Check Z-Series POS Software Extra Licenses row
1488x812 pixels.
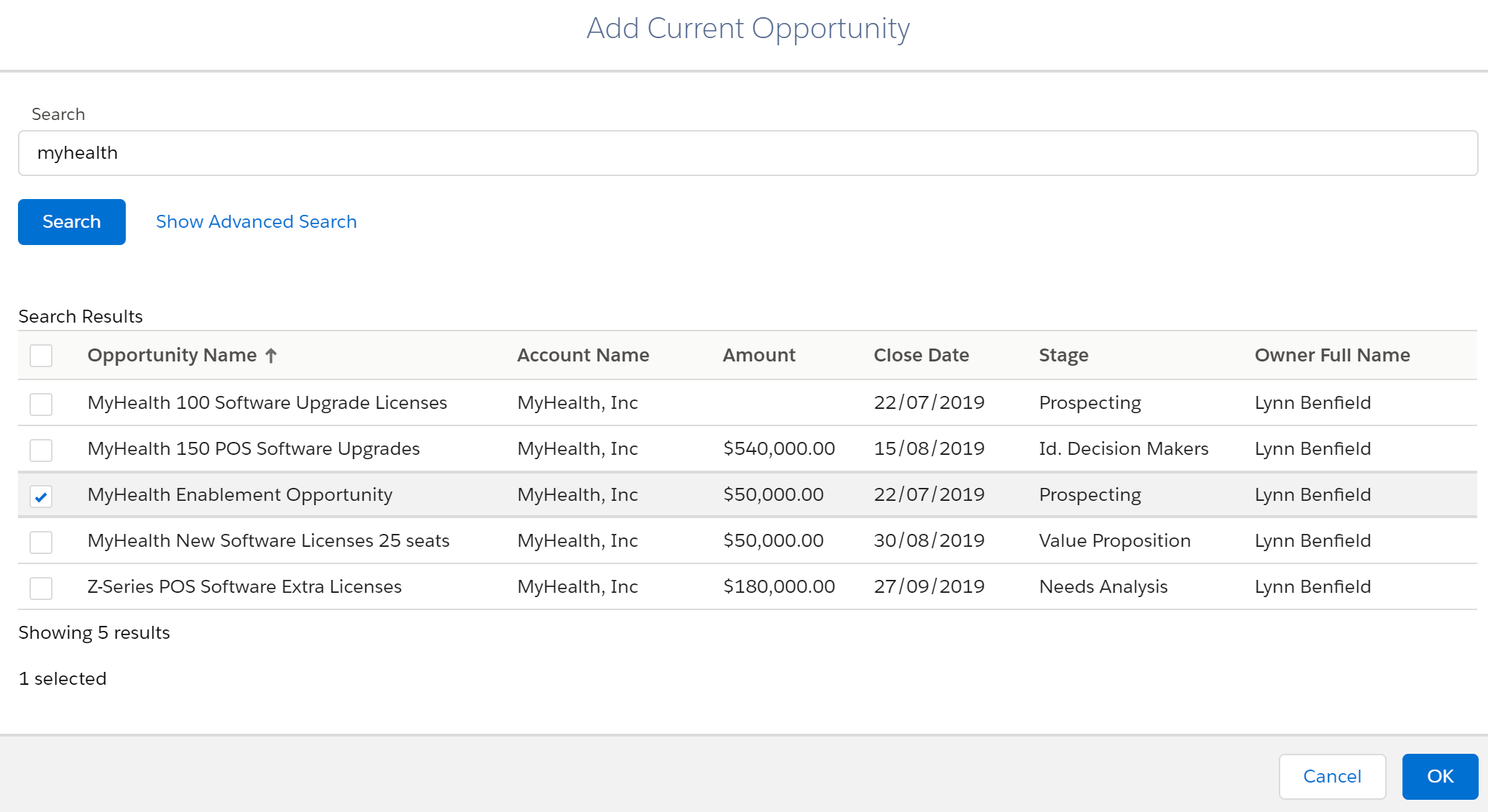[41, 588]
